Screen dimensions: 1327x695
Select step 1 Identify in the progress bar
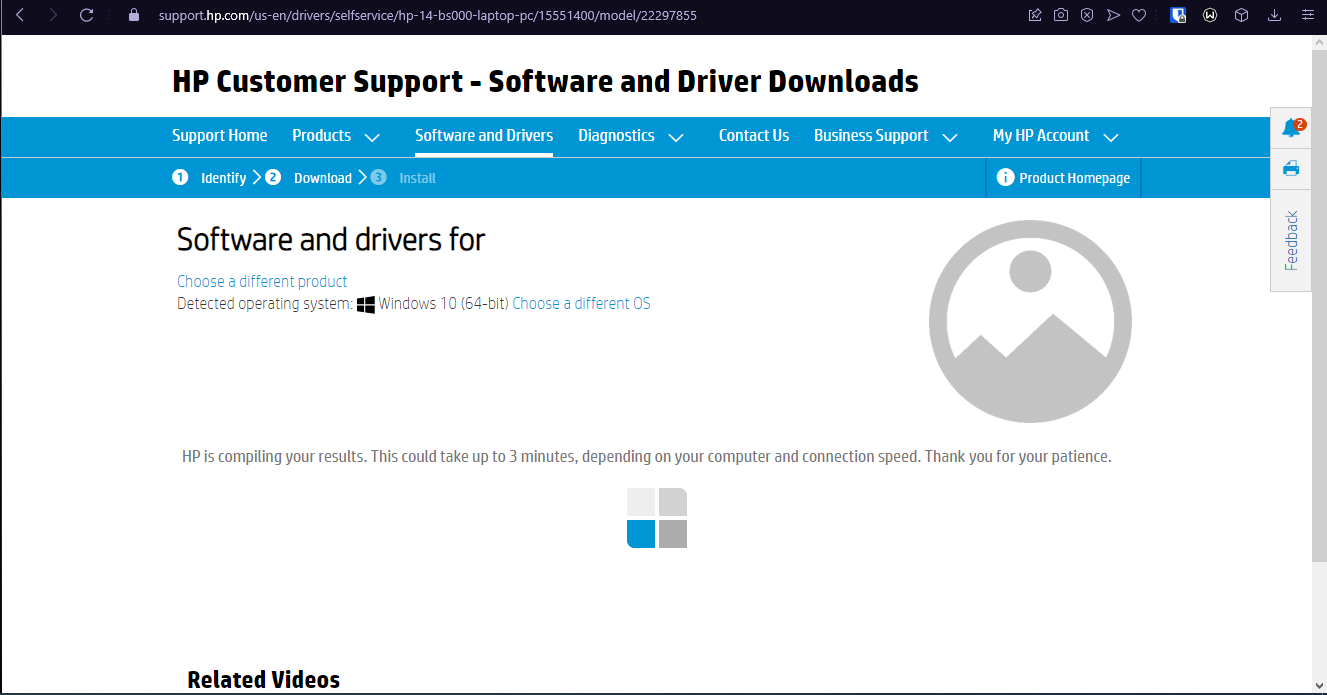pos(212,177)
